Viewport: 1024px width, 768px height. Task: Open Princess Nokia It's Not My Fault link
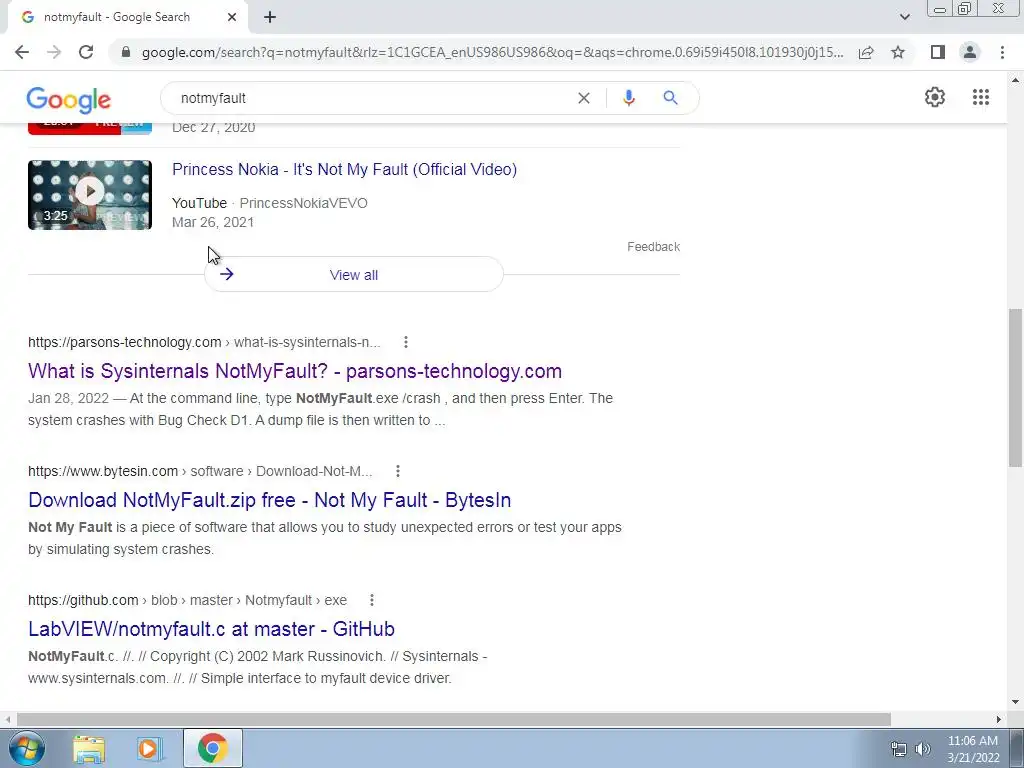point(344,169)
